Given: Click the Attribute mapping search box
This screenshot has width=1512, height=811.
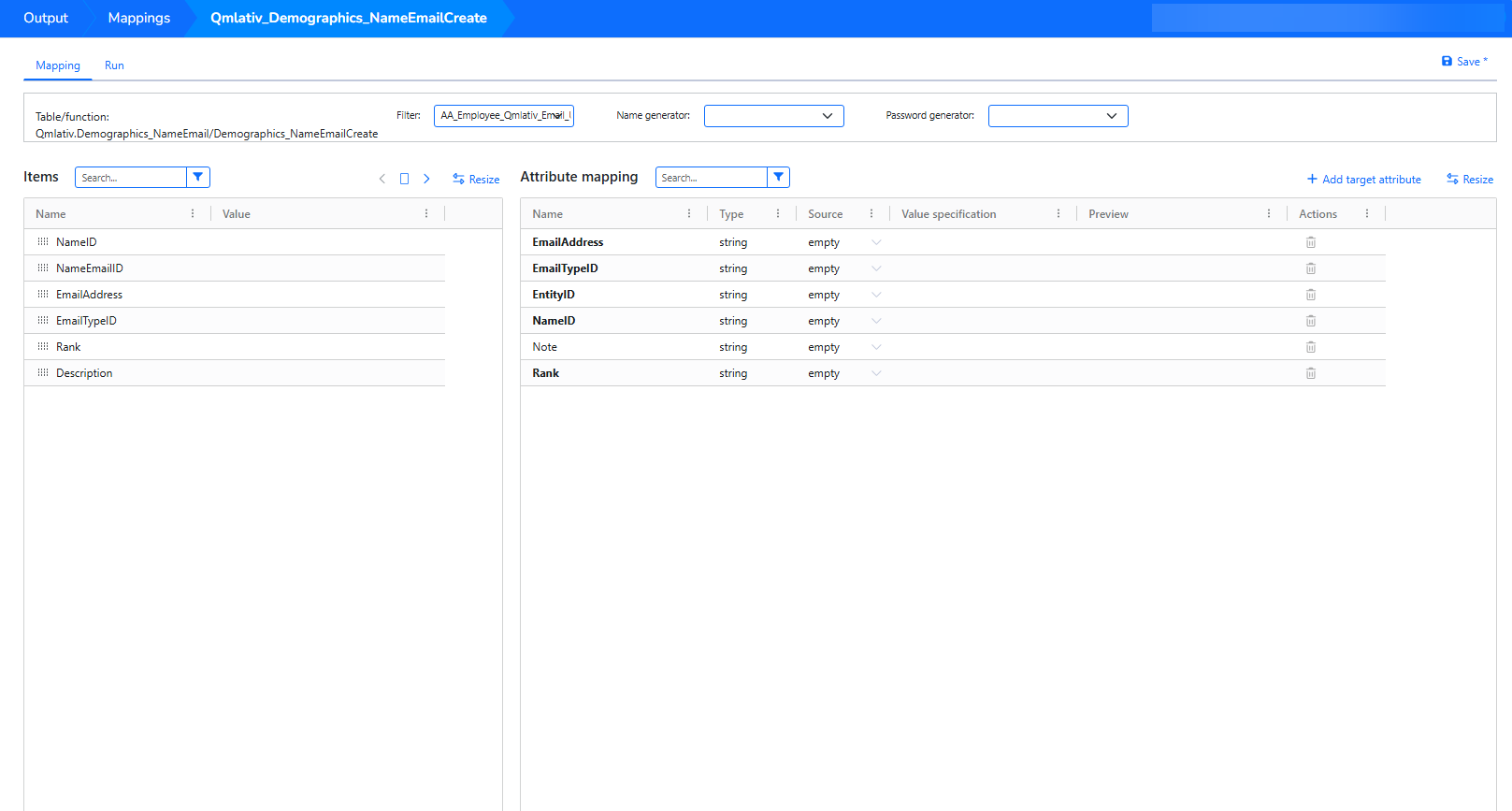Looking at the screenshot, I should [x=712, y=178].
